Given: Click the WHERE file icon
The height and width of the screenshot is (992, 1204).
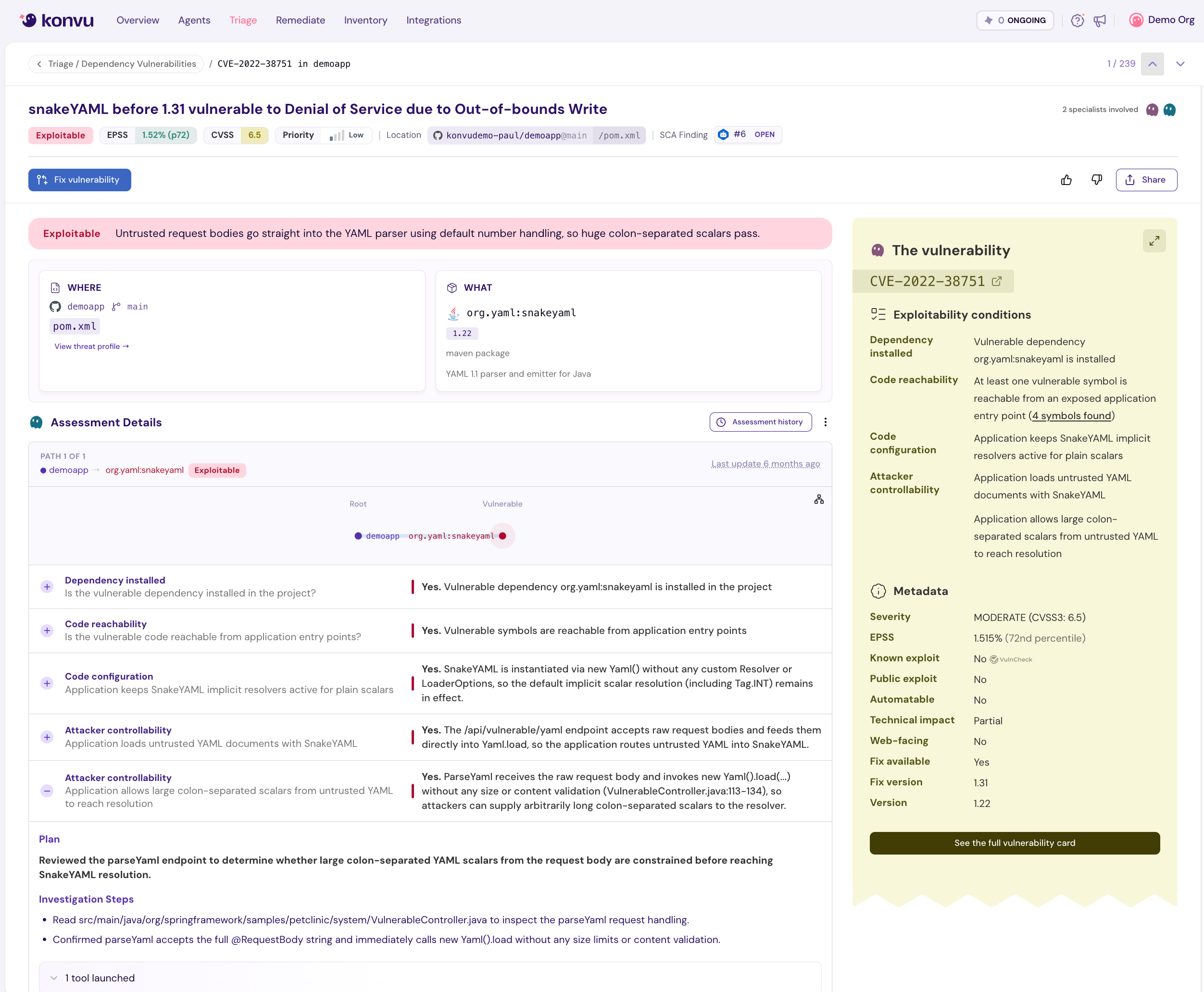Looking at the screenshot, I should click(x=55, y=288).
